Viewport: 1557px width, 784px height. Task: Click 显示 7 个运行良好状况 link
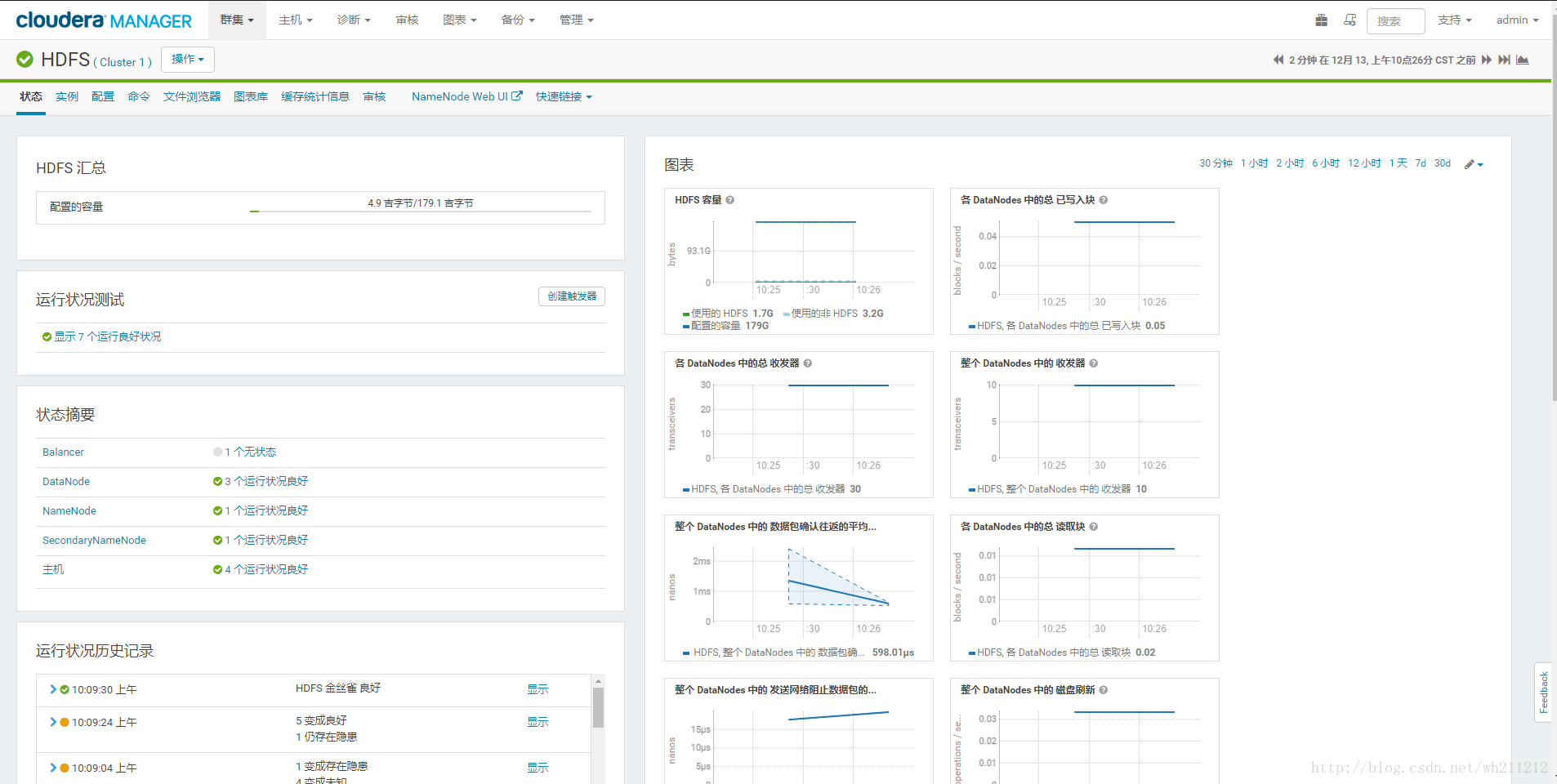pyautogui.click(x=108, y=336)
